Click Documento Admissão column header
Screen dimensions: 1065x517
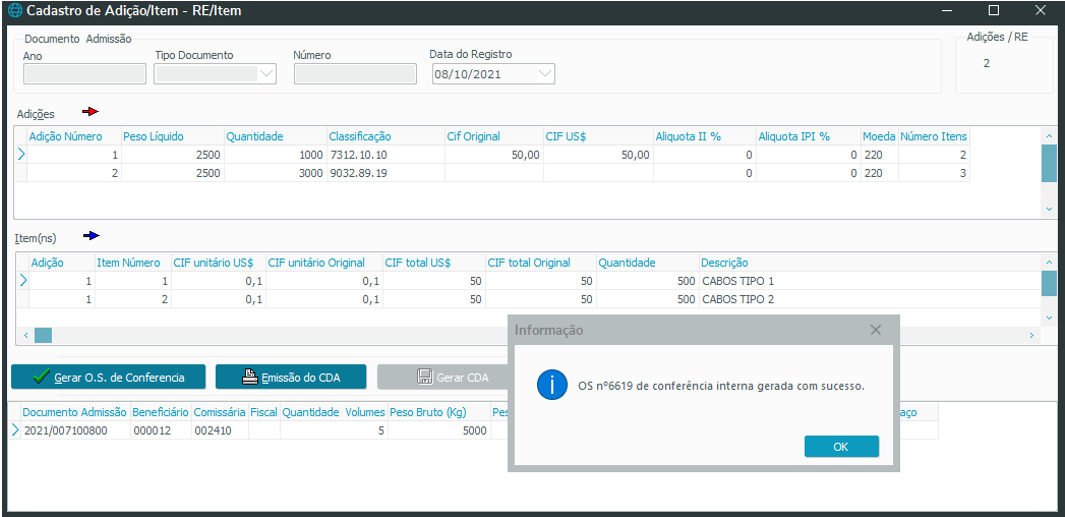[x=75, y=412]
